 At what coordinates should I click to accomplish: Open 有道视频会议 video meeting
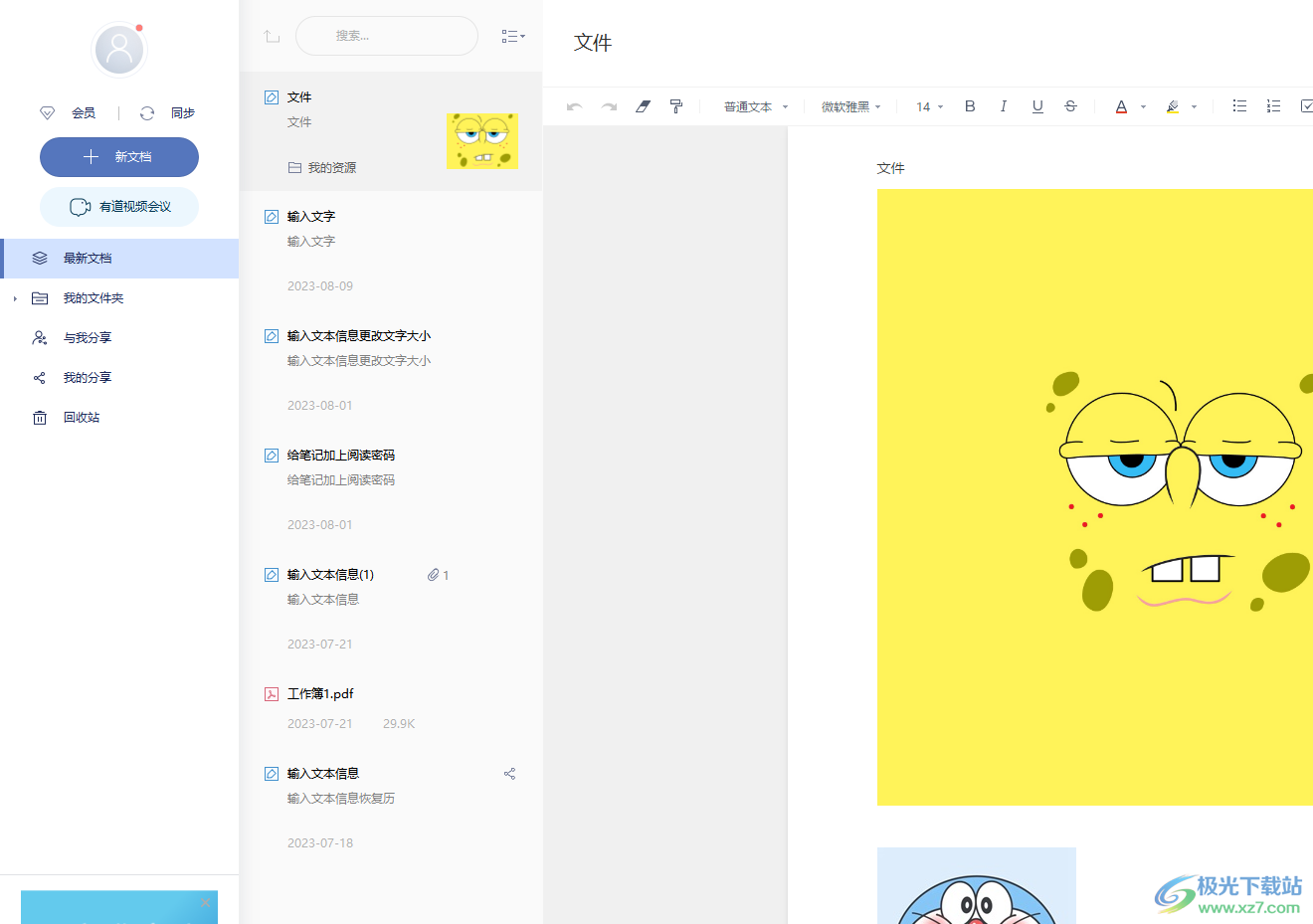point(119,207)
